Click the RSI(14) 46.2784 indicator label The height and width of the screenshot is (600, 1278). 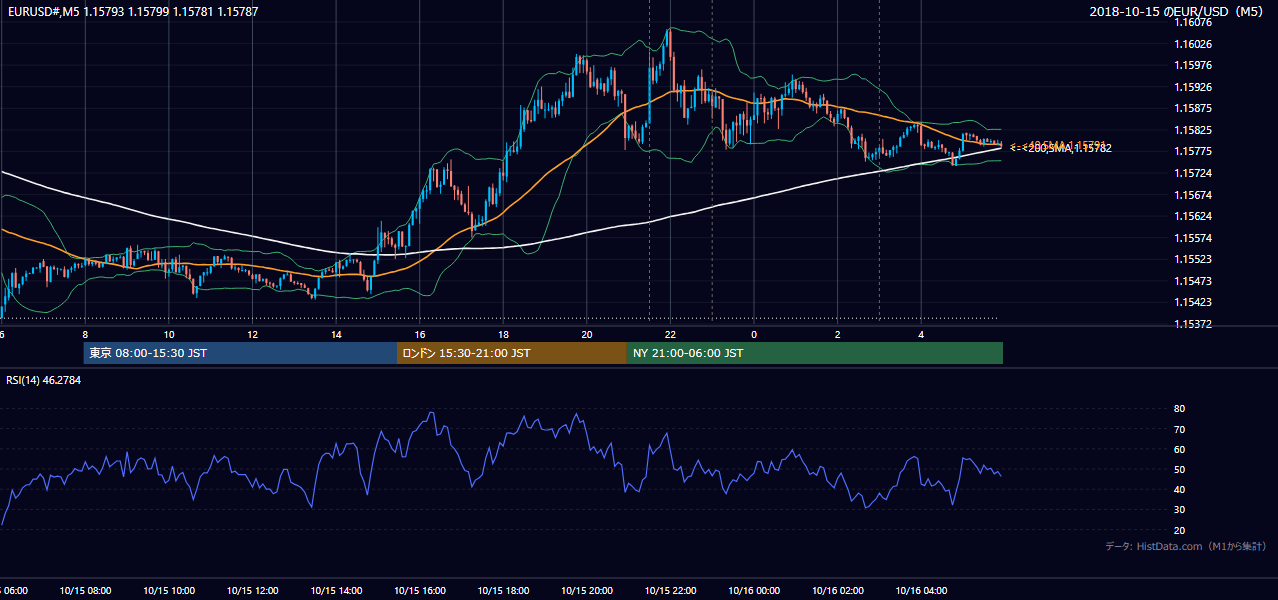pyautogui.click(x=44, y=380)
